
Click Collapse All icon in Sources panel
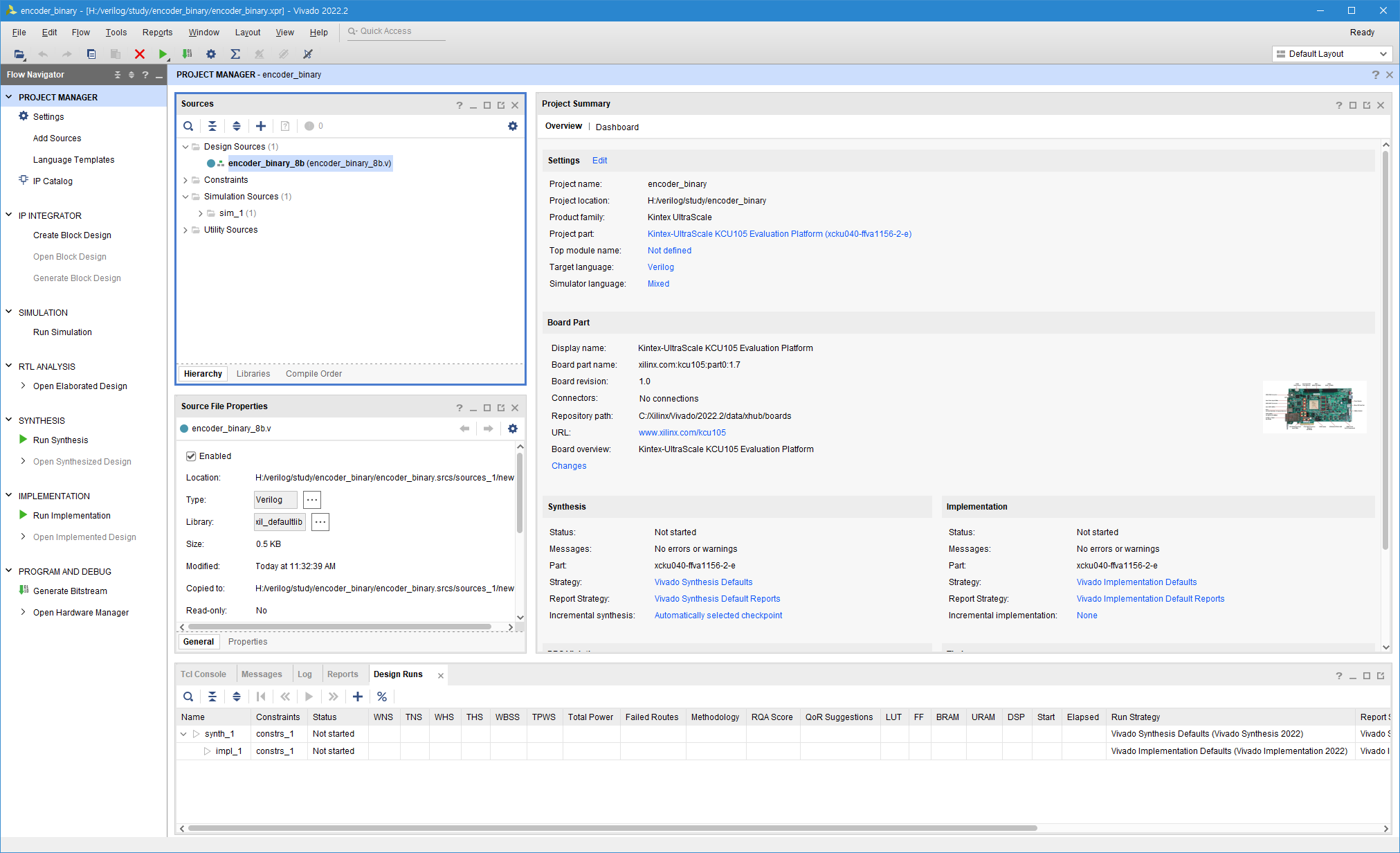212,126
